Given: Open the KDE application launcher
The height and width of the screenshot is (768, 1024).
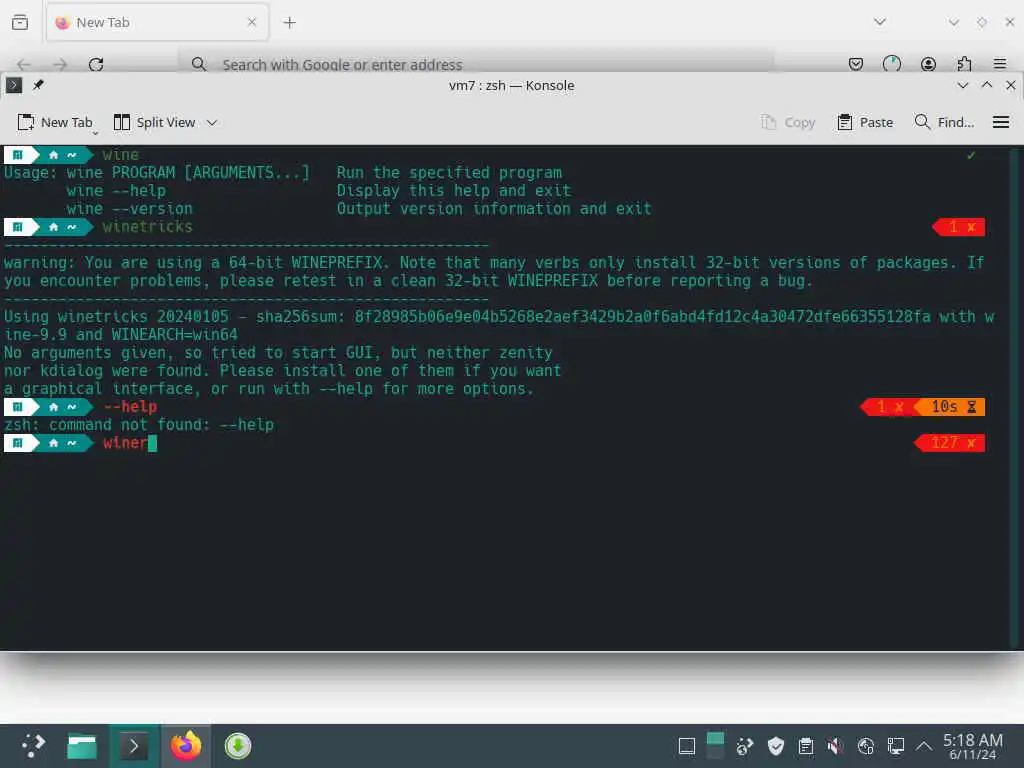Looking at the screenshot, I should pos(33,746).
